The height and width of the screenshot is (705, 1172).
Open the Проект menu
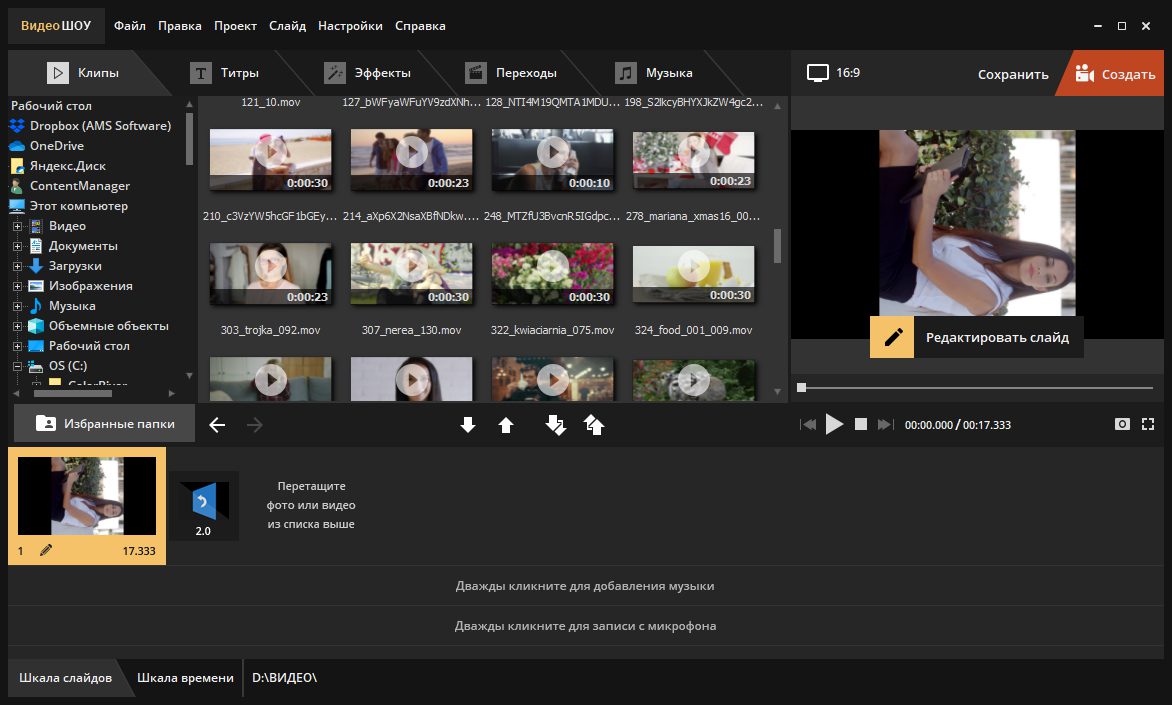click(x=235, y=25)
